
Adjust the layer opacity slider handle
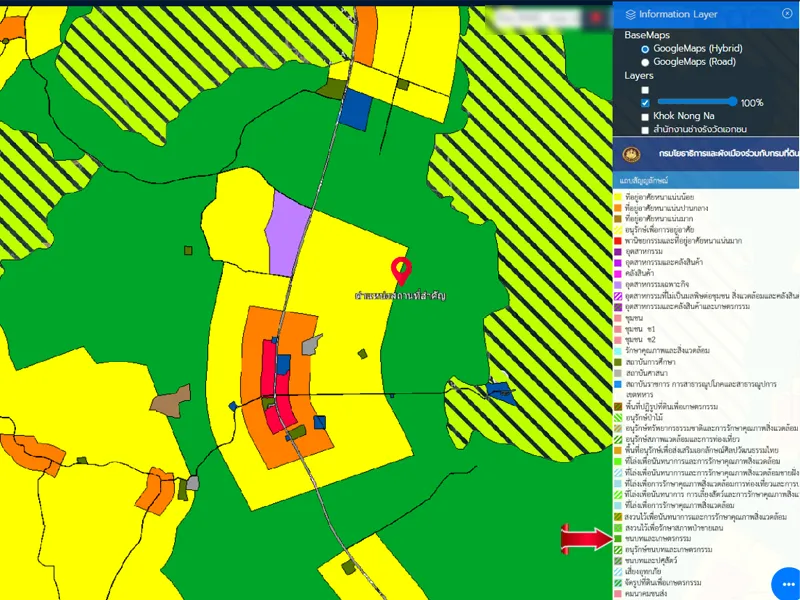pyautogui.click(x=734, y=102)
